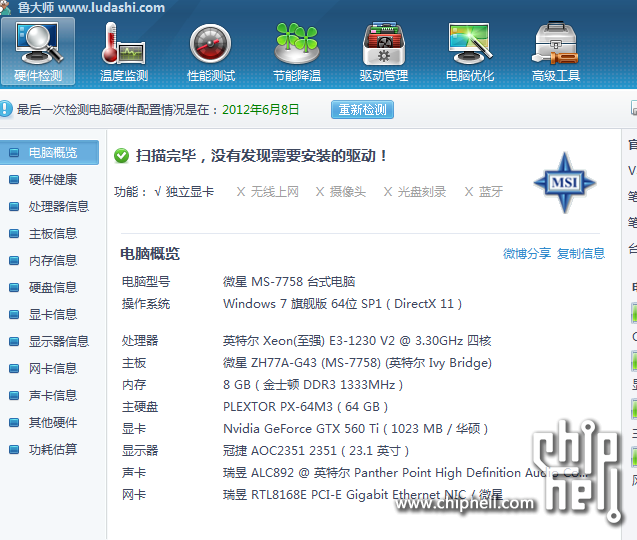Click the MSI brand logo
Image resolution: width=637 pixels, height=540 pixels.
coord(564,182)
